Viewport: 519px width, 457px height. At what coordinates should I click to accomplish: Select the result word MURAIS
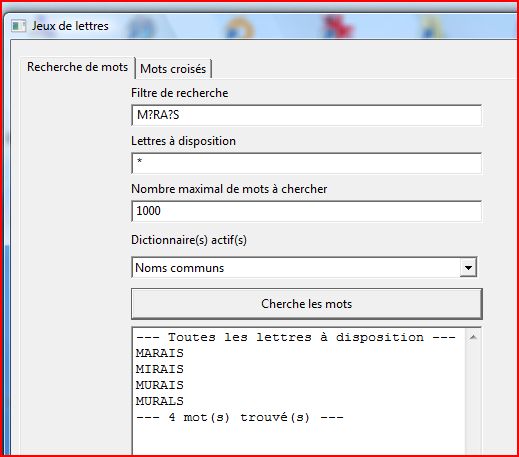(x=160, y=385)
